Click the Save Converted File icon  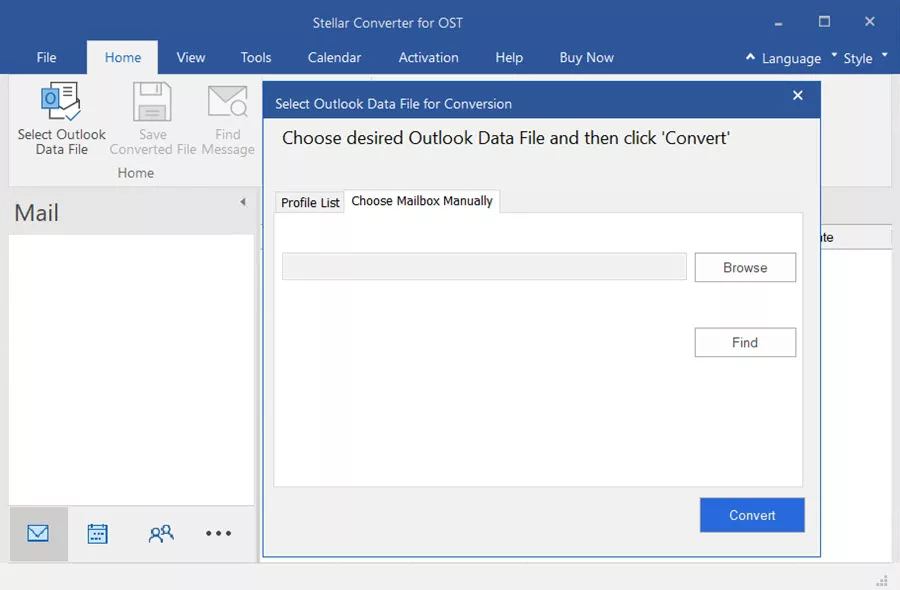coord(152,102)
